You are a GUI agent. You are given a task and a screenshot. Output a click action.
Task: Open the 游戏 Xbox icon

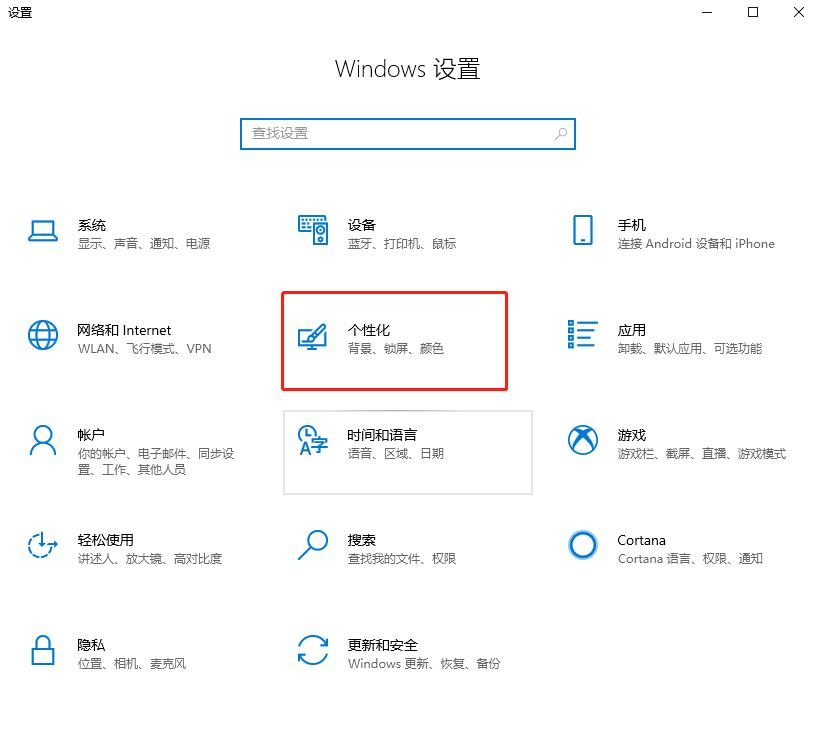[x=583, y=440]
